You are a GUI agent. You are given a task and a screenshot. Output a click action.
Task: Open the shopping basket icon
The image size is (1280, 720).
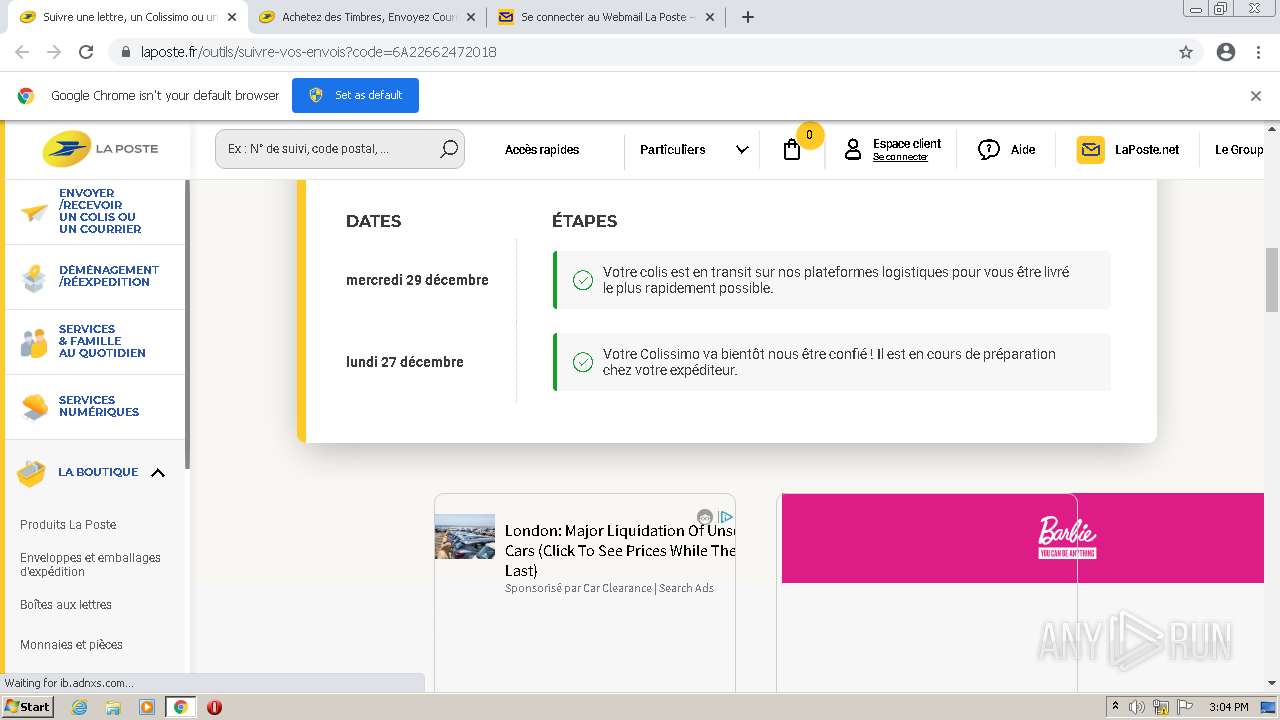792,150
